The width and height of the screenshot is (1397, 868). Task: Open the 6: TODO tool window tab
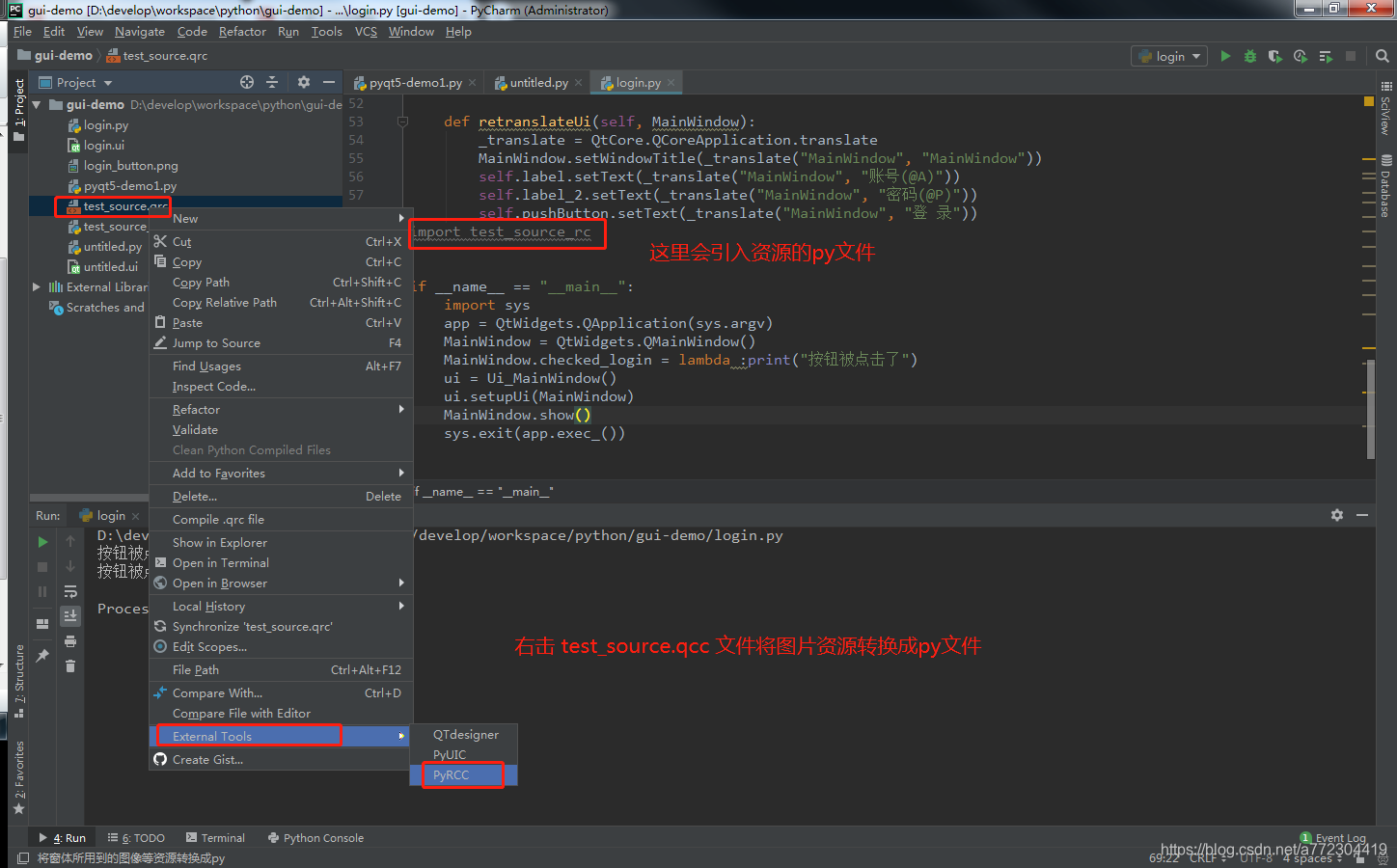click(136, 838)
